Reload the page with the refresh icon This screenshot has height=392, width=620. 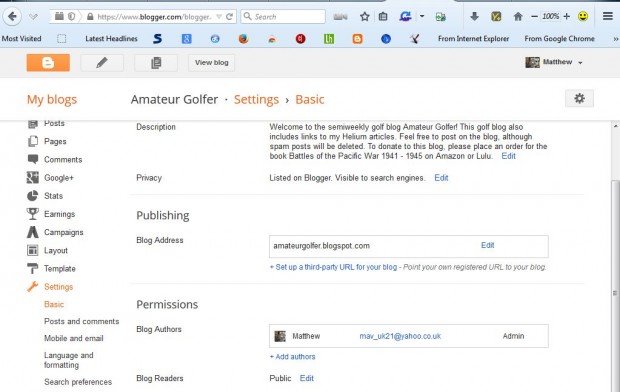point(229,17)
